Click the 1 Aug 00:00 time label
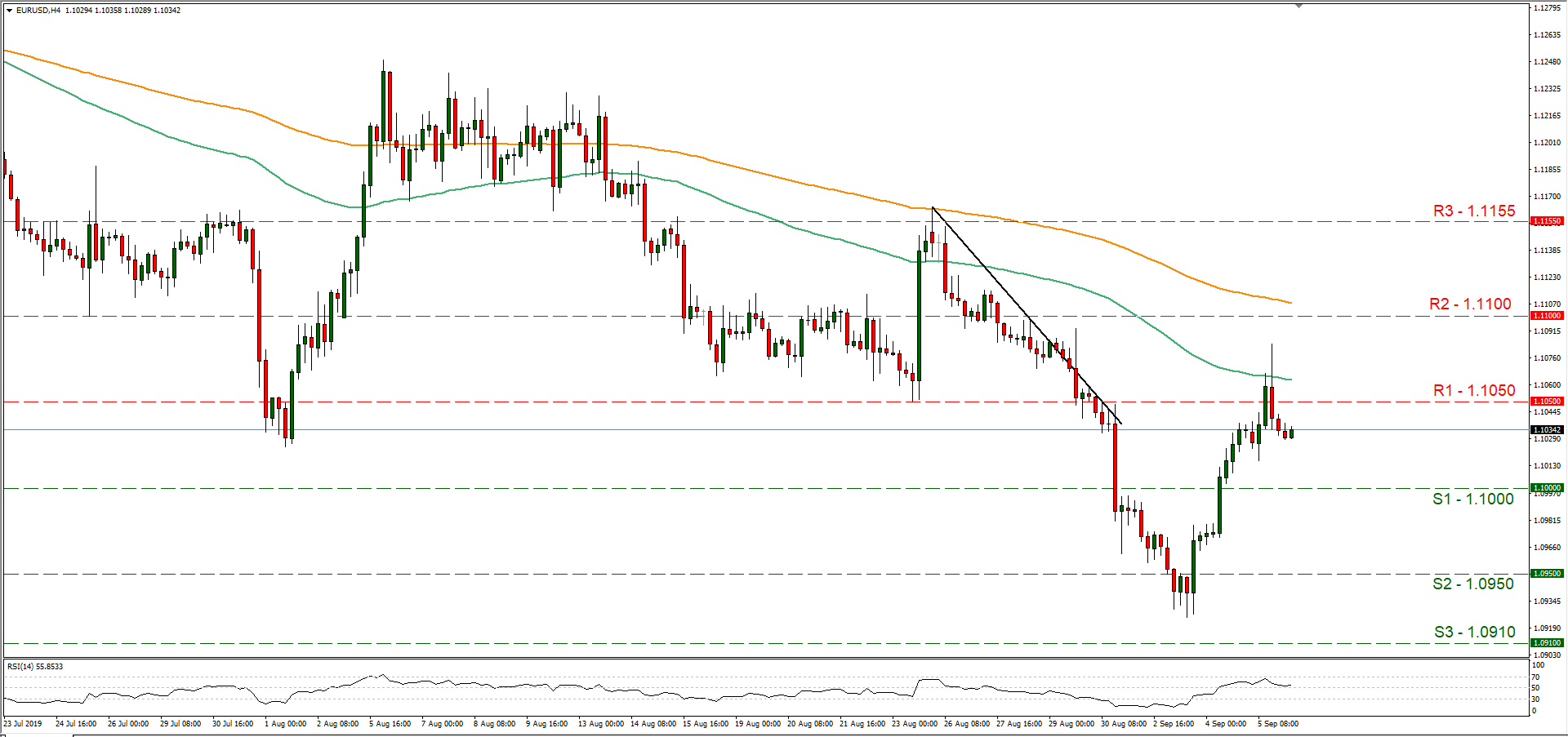Image resolution: width=1568 pixels, height=737 pixels. click(287, 724)
